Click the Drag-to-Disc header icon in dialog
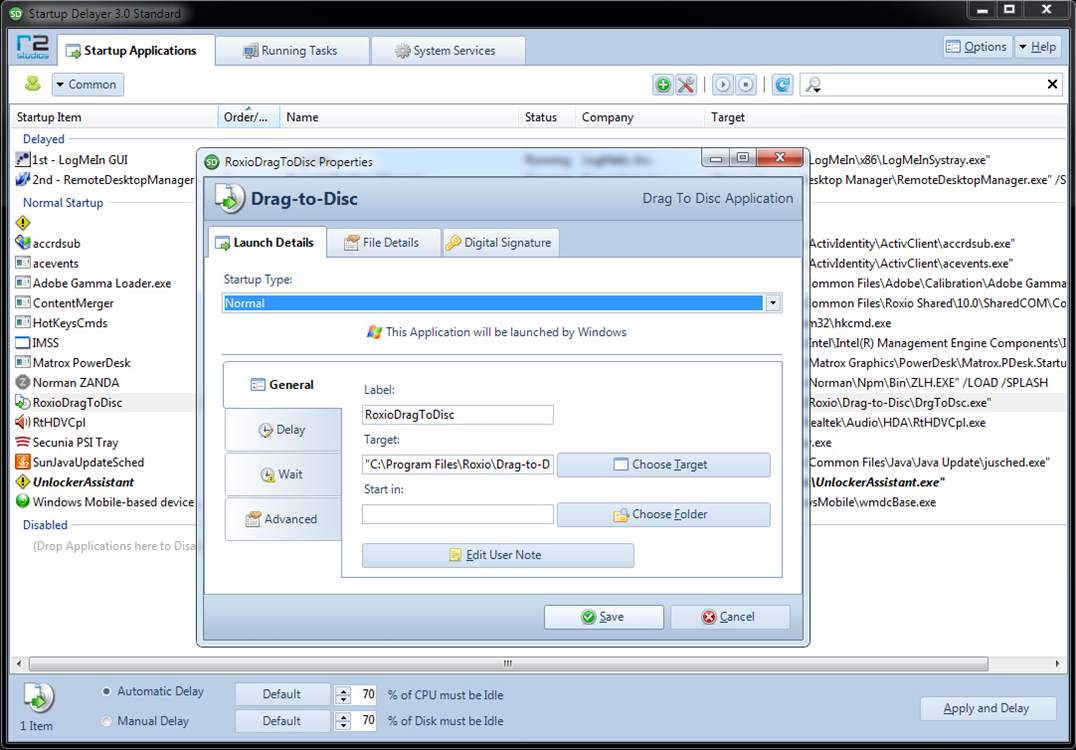This screenshot has height=750, width=1076. [x=229, y=198]
